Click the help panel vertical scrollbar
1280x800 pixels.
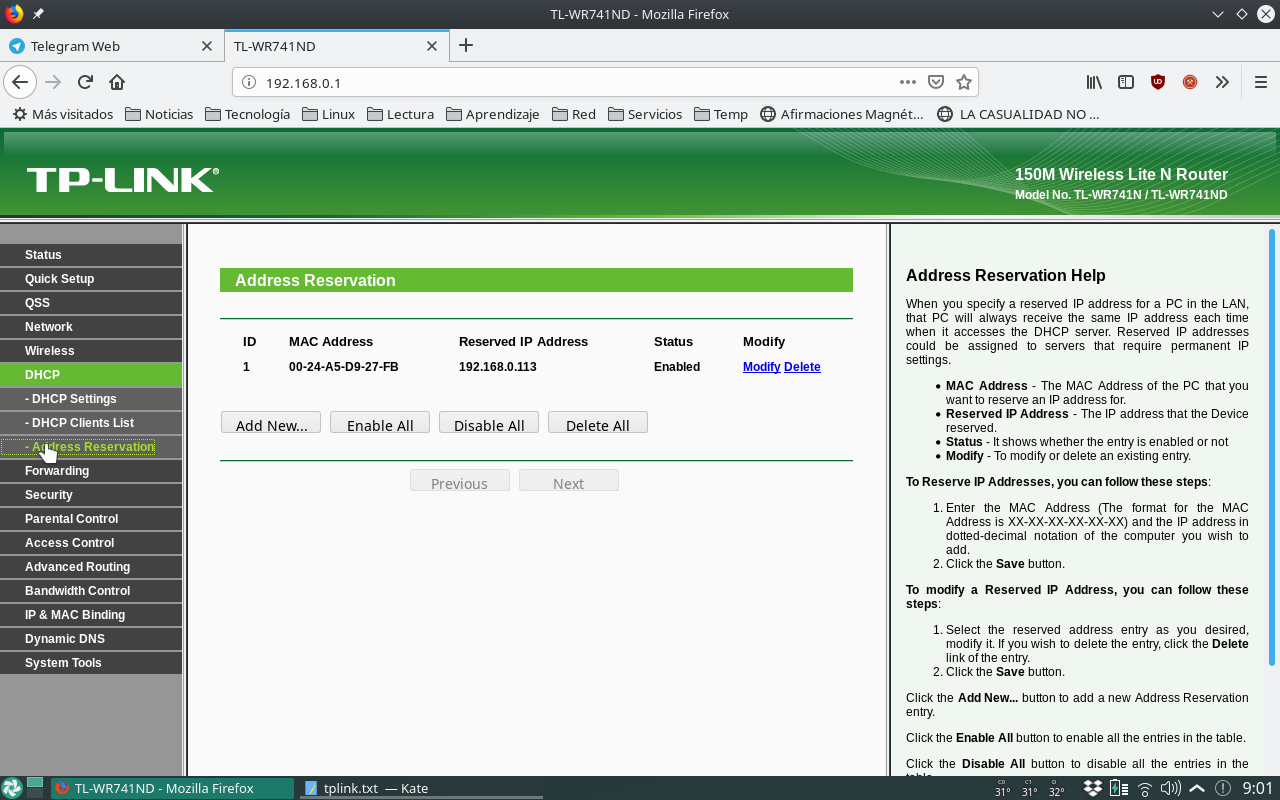coord(1272,447)
